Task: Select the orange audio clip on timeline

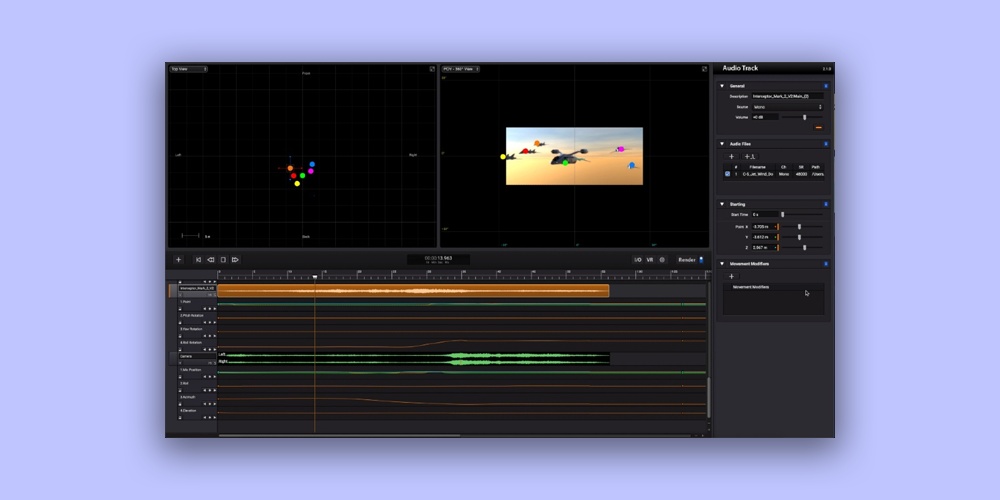Action: (413, 291)
